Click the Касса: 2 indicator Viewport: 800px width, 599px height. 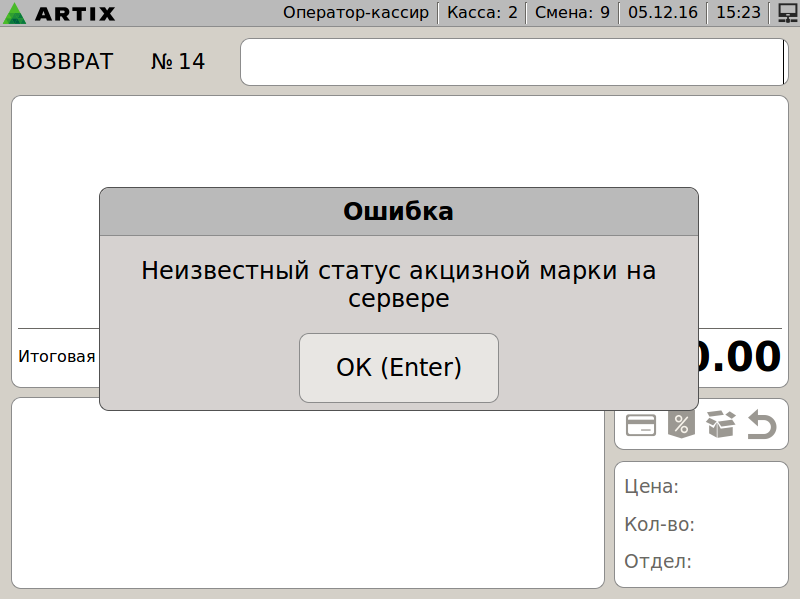(482, 13)
